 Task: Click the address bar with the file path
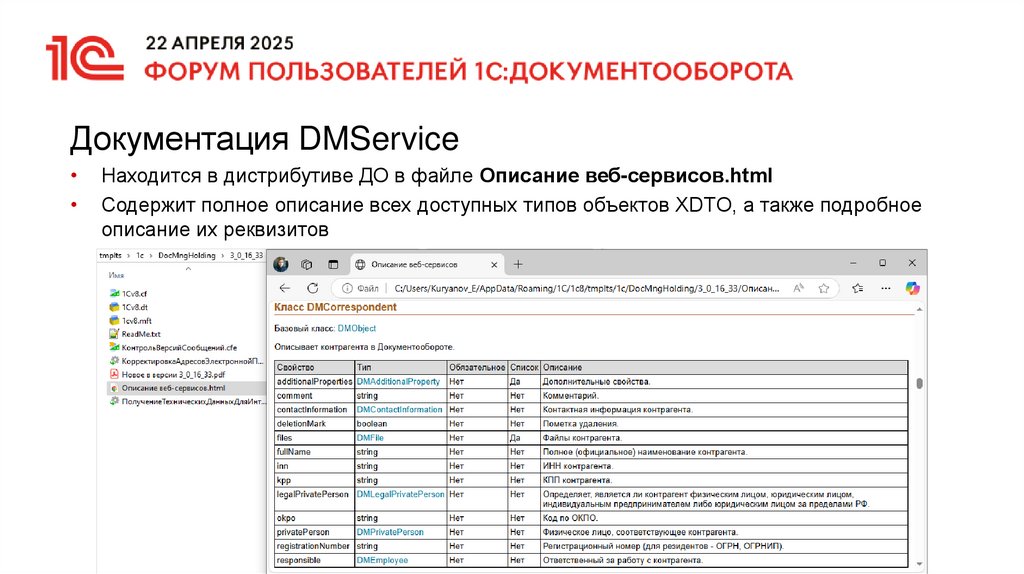pos(586,288)
